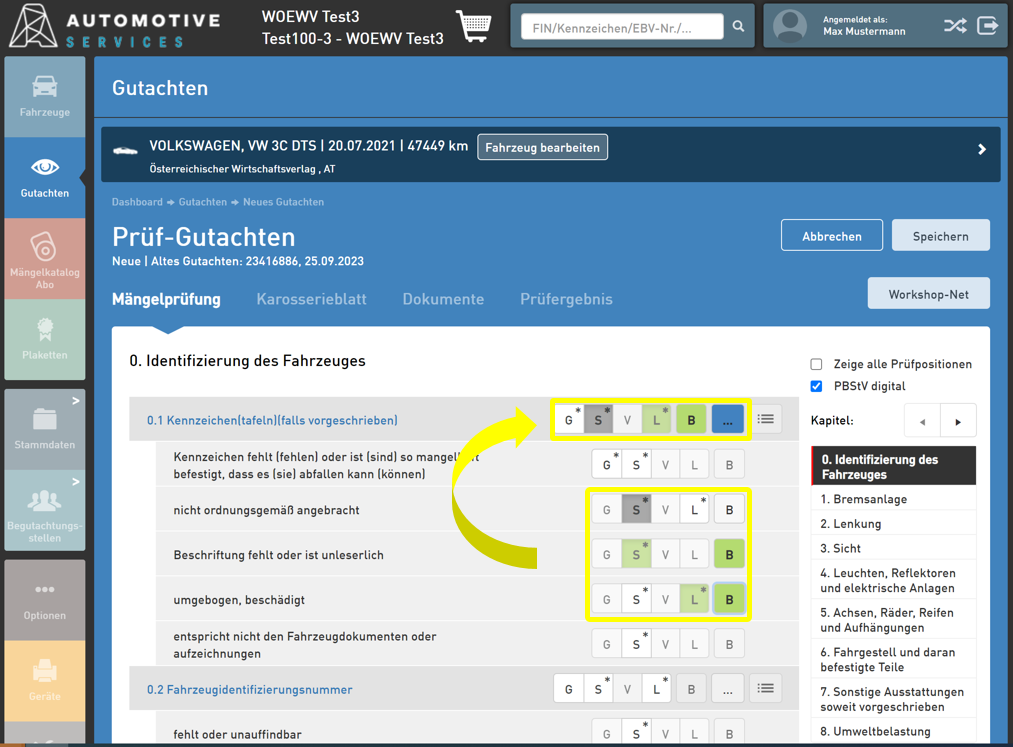Switch to the Prüfergebnis tab
This screenshot has height=747, width=1013.
(566, 299)
